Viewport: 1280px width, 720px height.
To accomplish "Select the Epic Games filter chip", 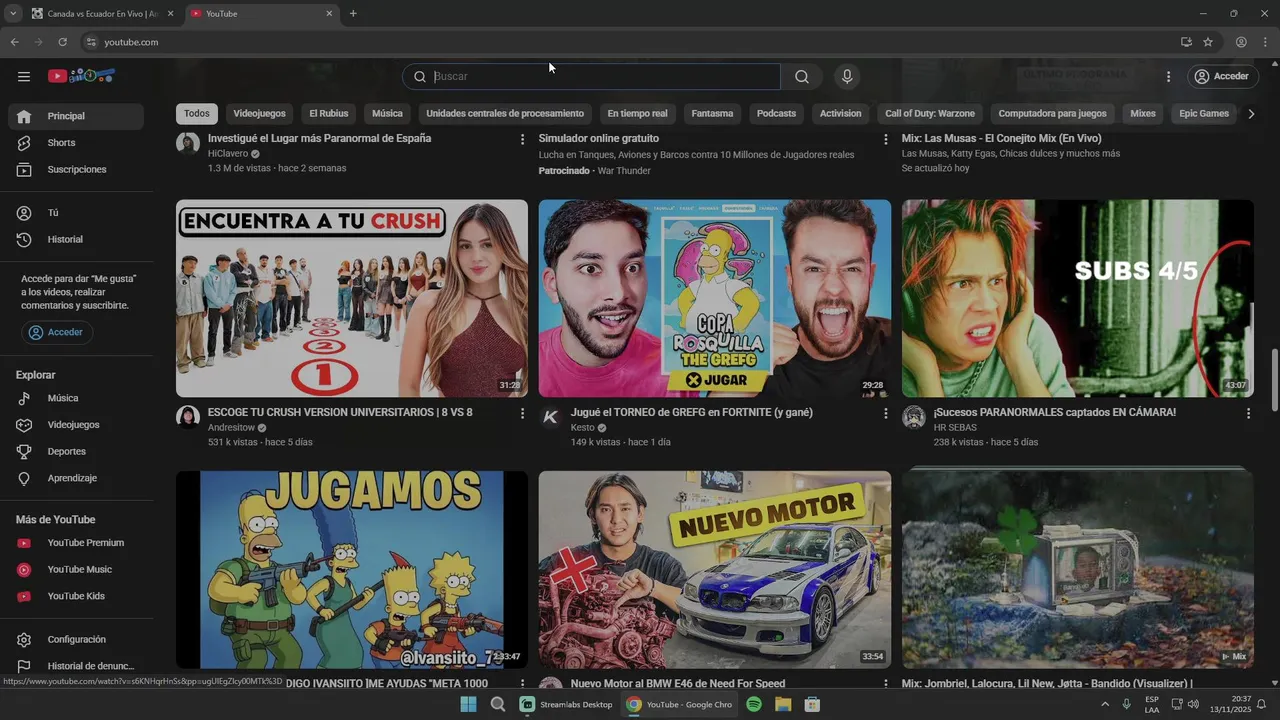I will 1204,114.
